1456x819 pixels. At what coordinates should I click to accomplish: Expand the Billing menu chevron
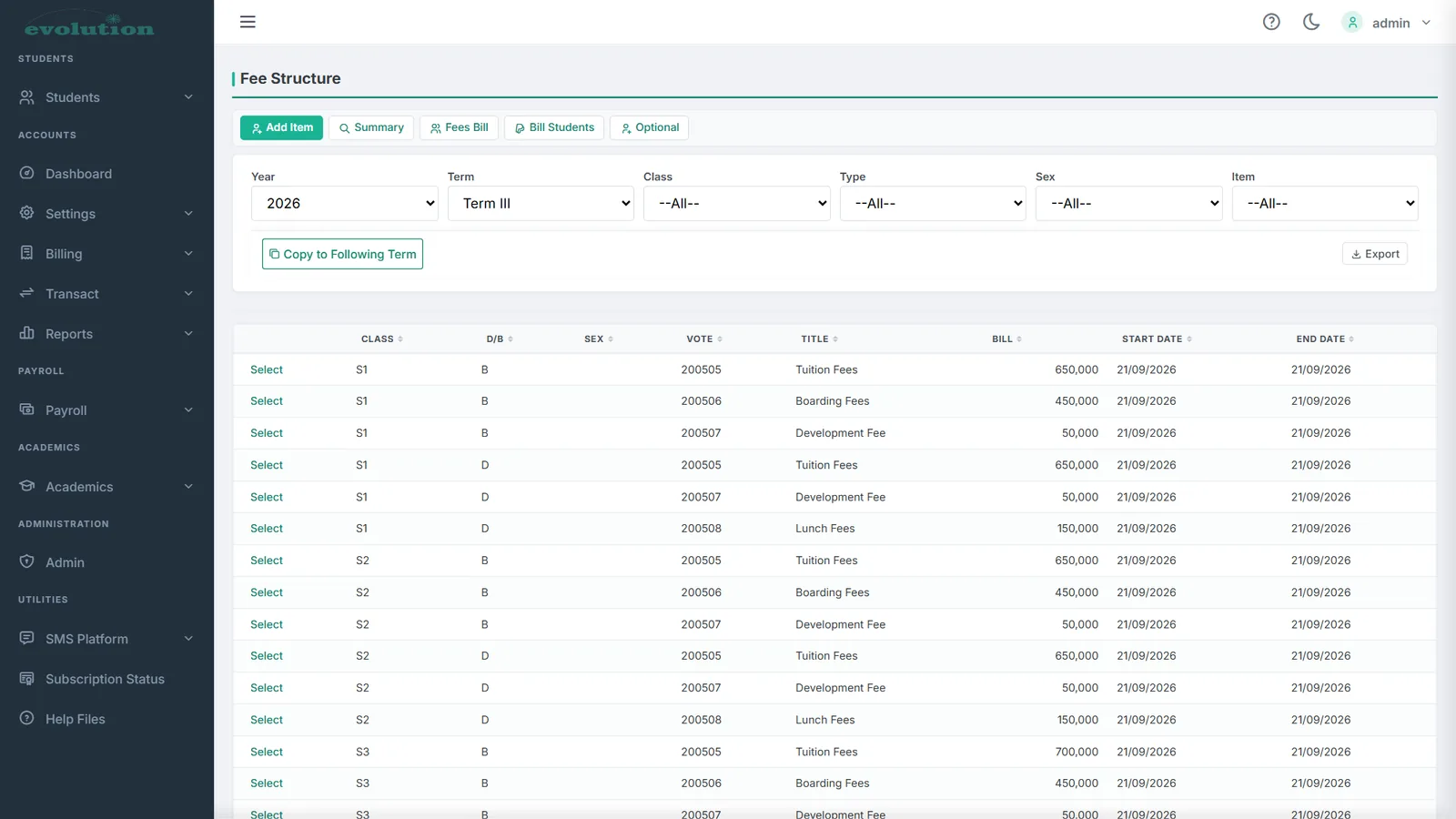tap(188, 254)
